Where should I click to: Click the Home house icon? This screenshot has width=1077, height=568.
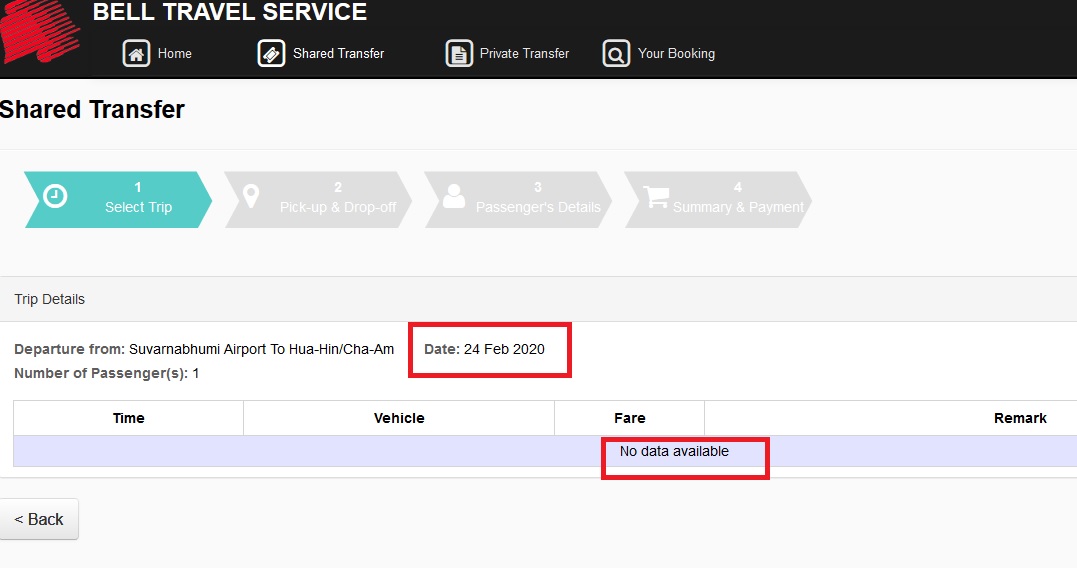coord(136,54)
